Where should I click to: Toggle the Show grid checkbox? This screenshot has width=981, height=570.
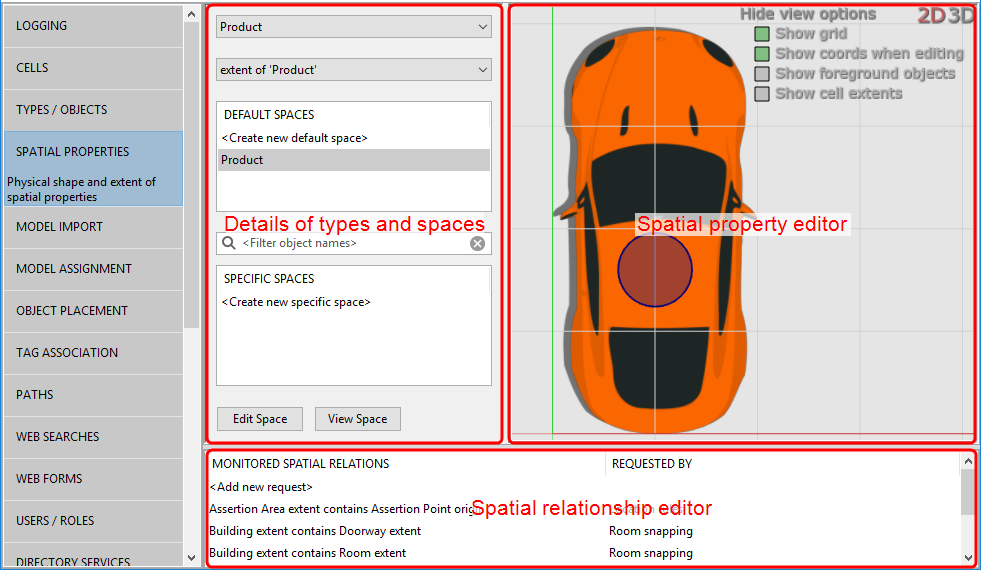click(761, 34)
